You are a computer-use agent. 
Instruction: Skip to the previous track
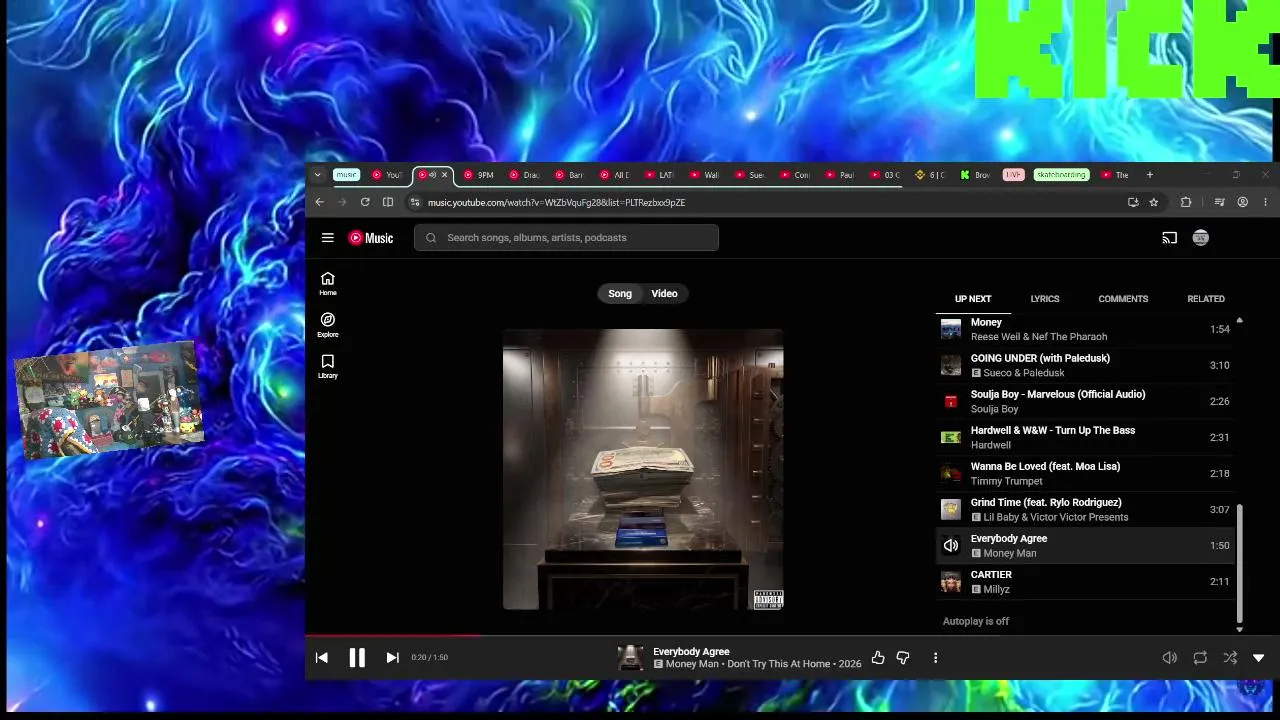(x=322, y=657)
